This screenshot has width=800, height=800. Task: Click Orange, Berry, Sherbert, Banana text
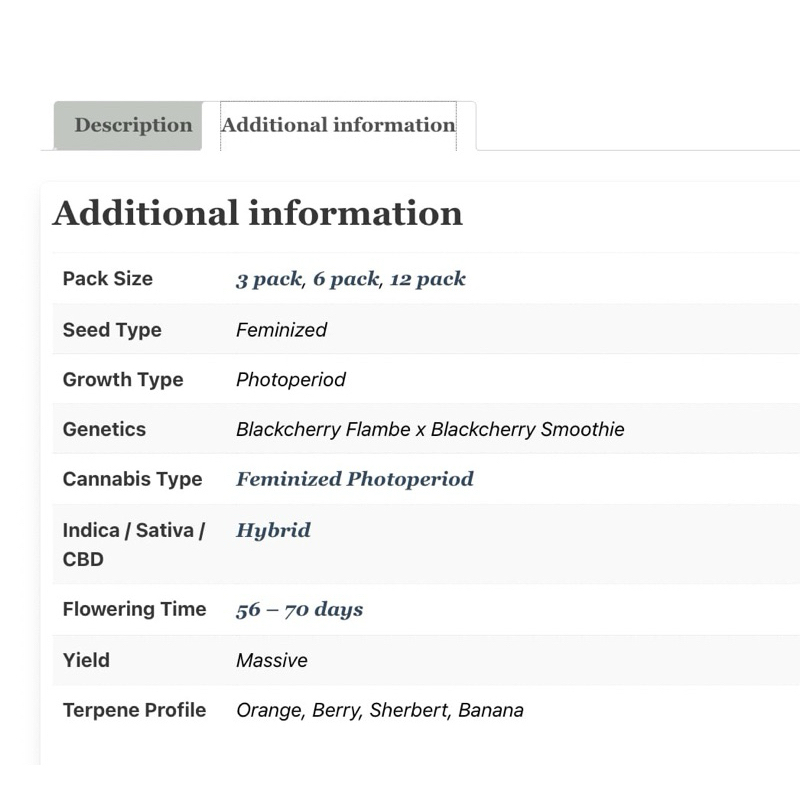click(x=380, y=710)
